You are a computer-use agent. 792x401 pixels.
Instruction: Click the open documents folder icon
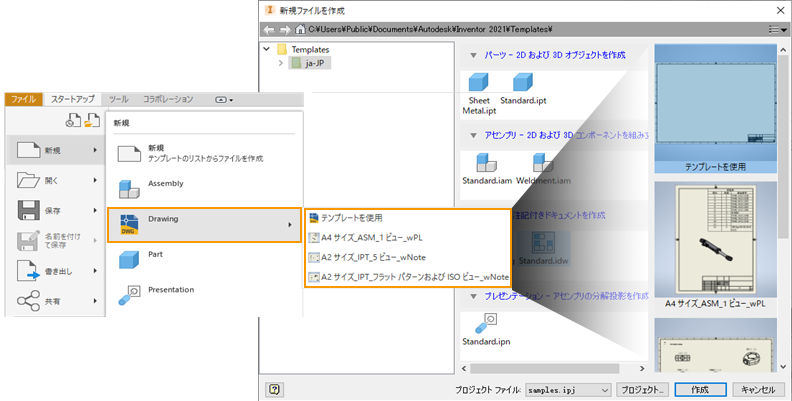92,120
